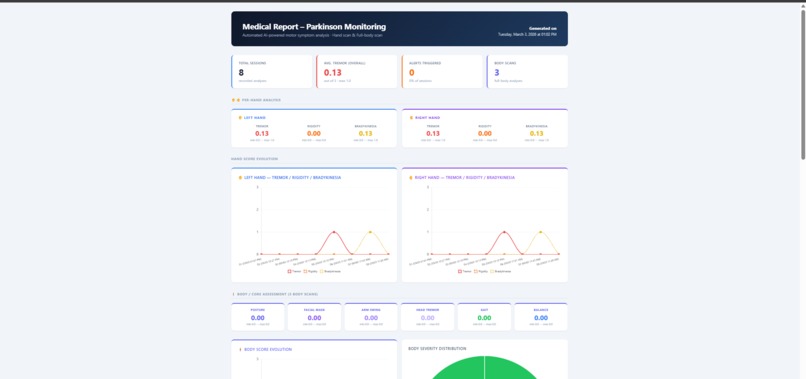Image resolution: width=806 pixels, height=379 pixels.
Task: Click the tremor peak point in Right Hand chart
Action: (504, 232)
